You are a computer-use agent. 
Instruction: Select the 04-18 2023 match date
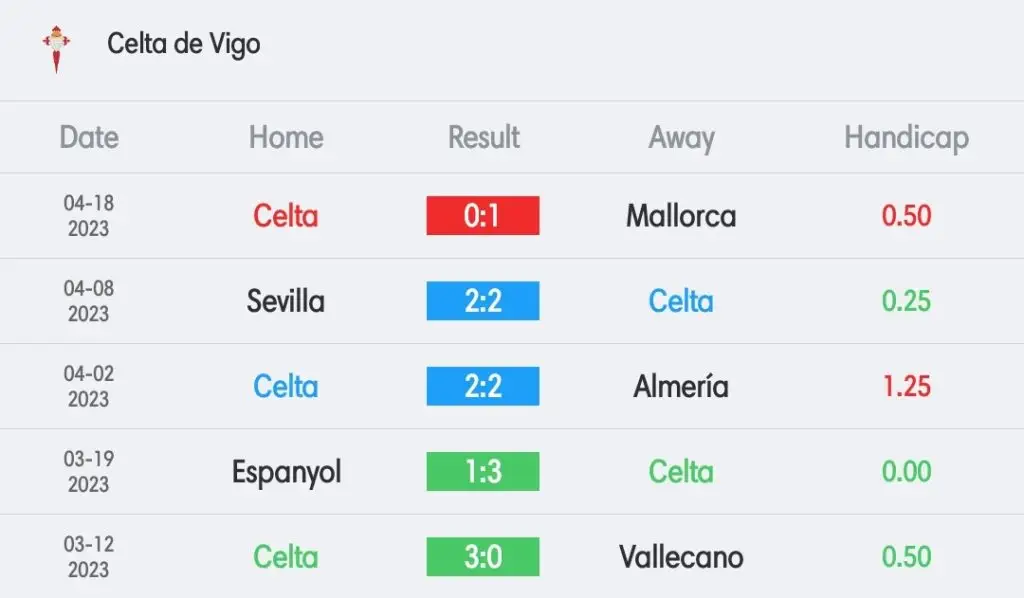tap(89, 215)
